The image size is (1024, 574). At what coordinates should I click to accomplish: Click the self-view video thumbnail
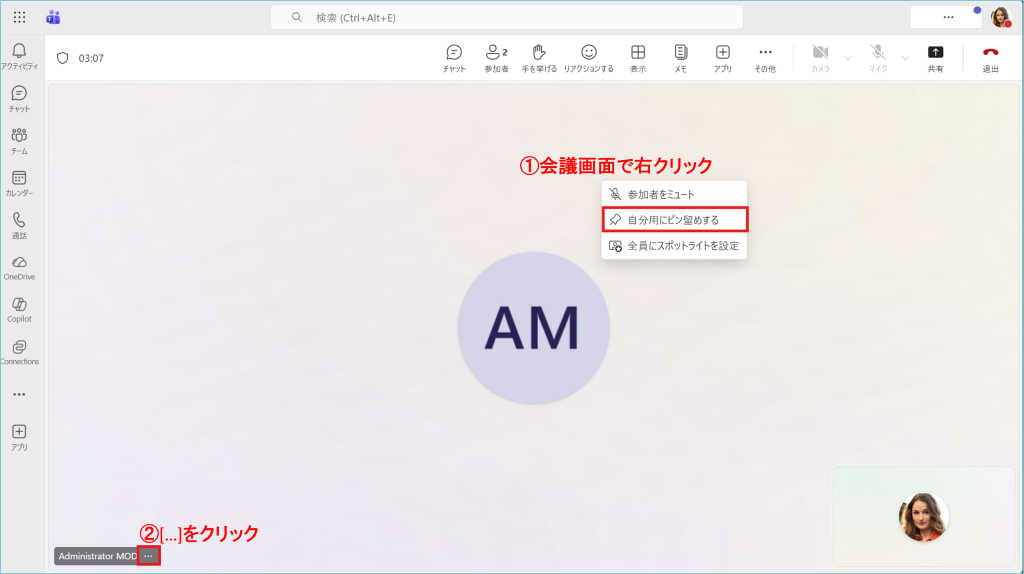[923, 517]
